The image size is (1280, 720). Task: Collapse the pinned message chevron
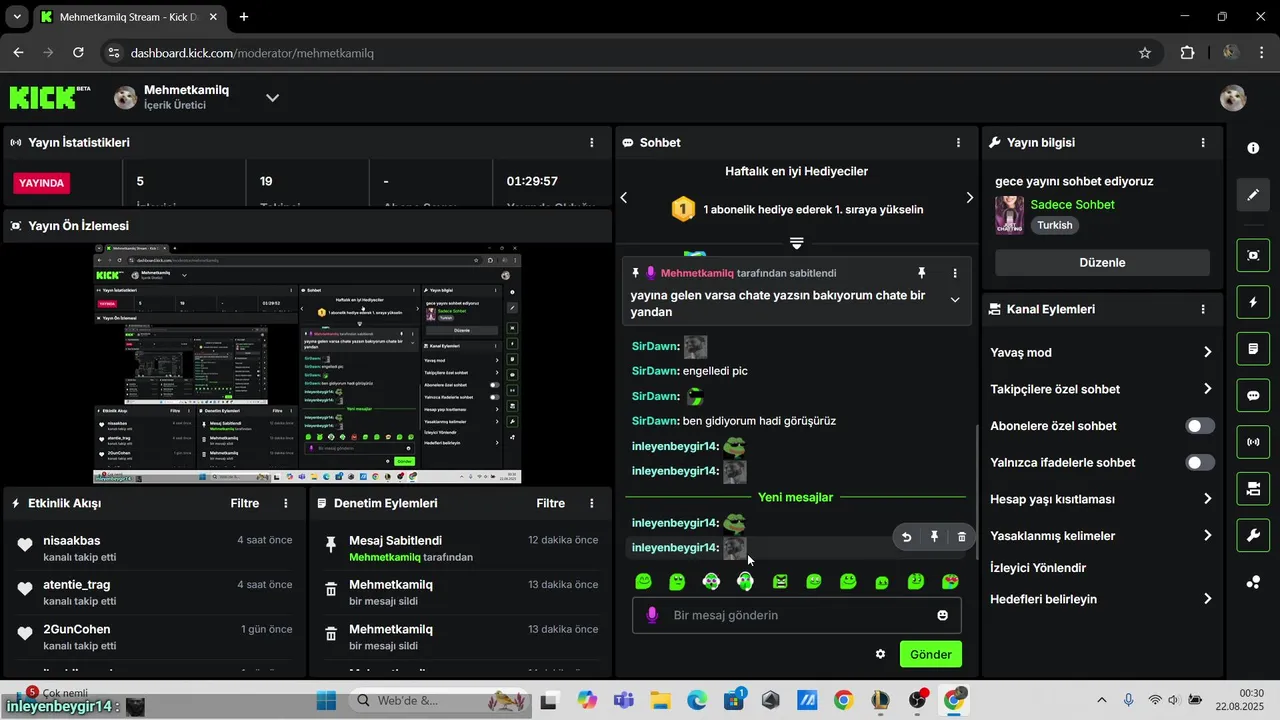tap(955, 300)
